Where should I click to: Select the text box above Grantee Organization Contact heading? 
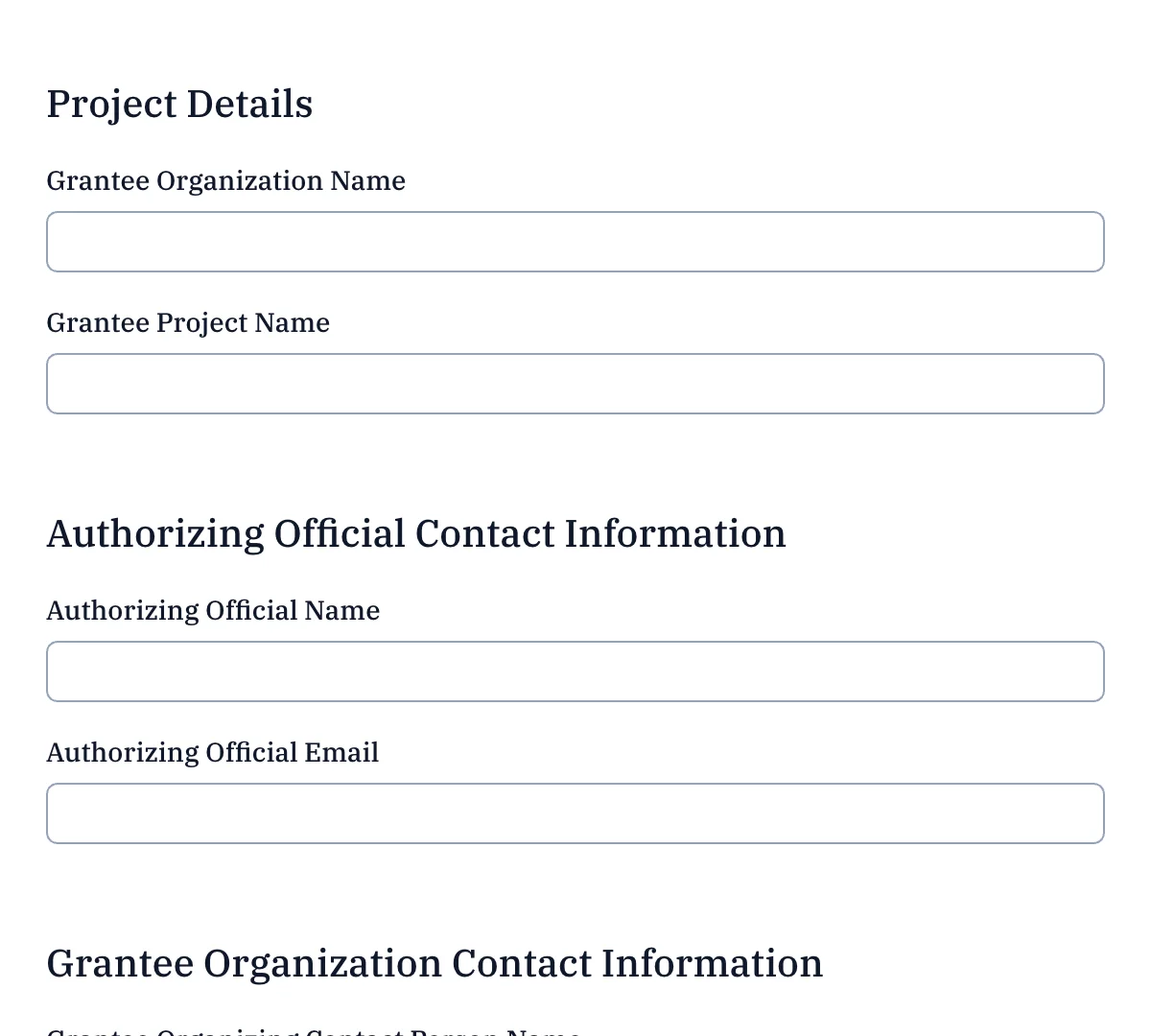tap(575, 813)
